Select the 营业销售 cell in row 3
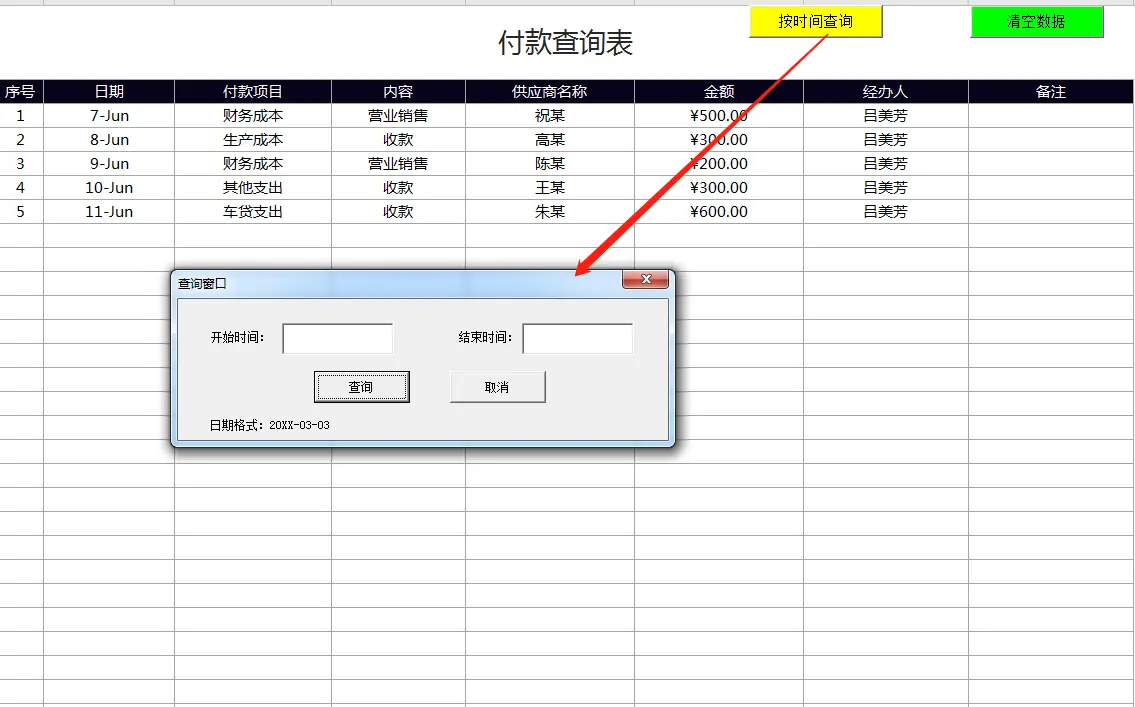Image resolution: width=1135 pixels, height=707 pixels. [397, 163]
